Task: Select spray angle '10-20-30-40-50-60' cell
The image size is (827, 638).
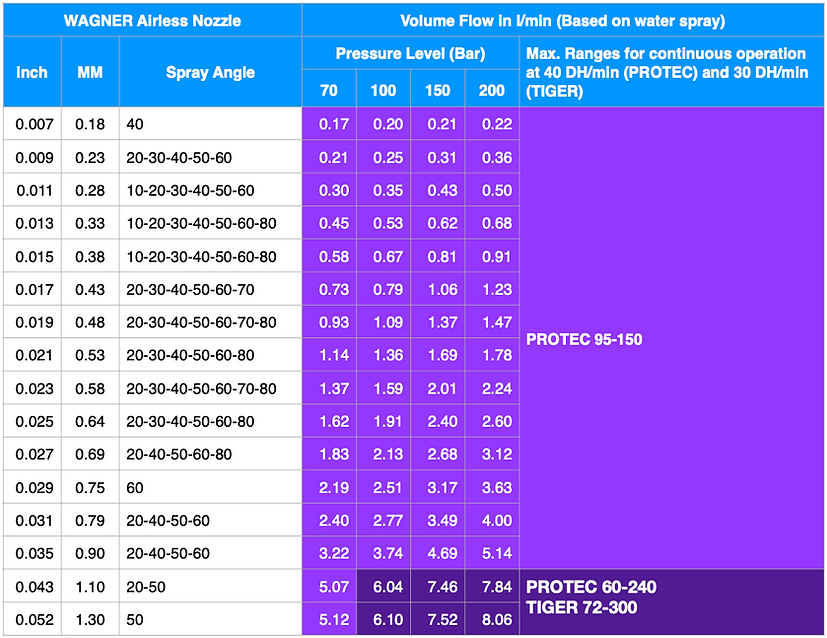Action: (x=210, y=190)
